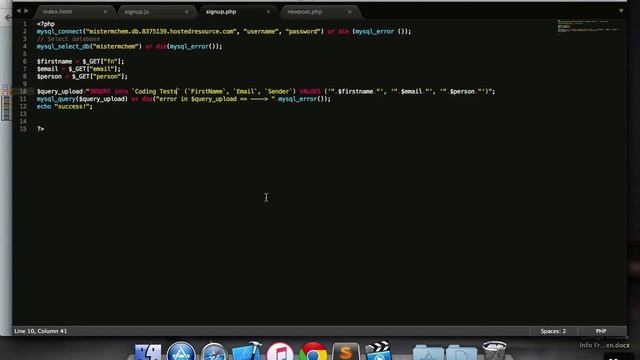Click the $firstname variable on line 6
640x360 pixels.
pos(54,62)
